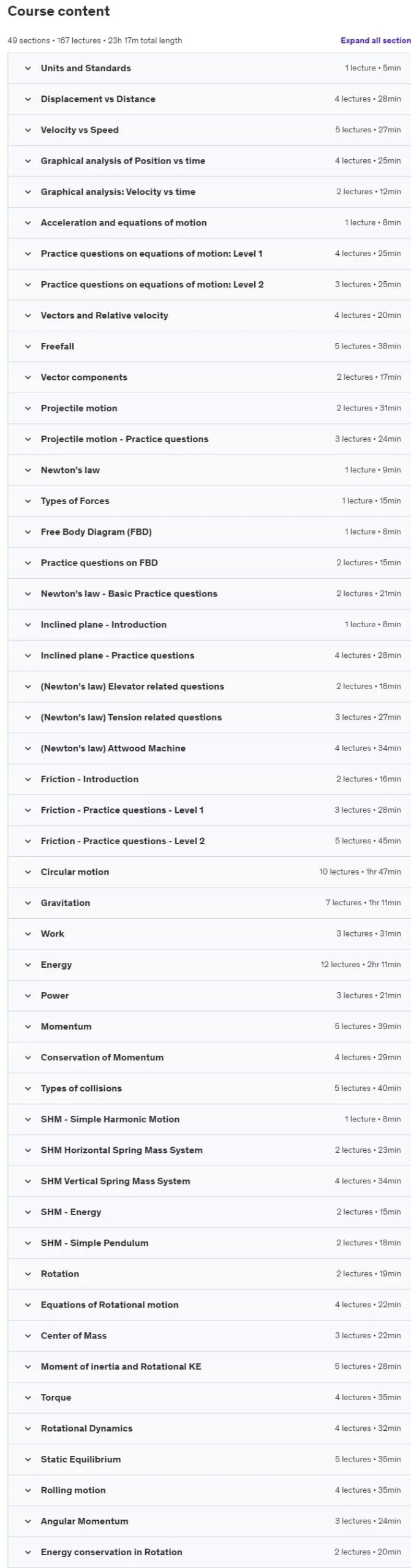Open the Static Equilibrium section row

point(209,1459)
